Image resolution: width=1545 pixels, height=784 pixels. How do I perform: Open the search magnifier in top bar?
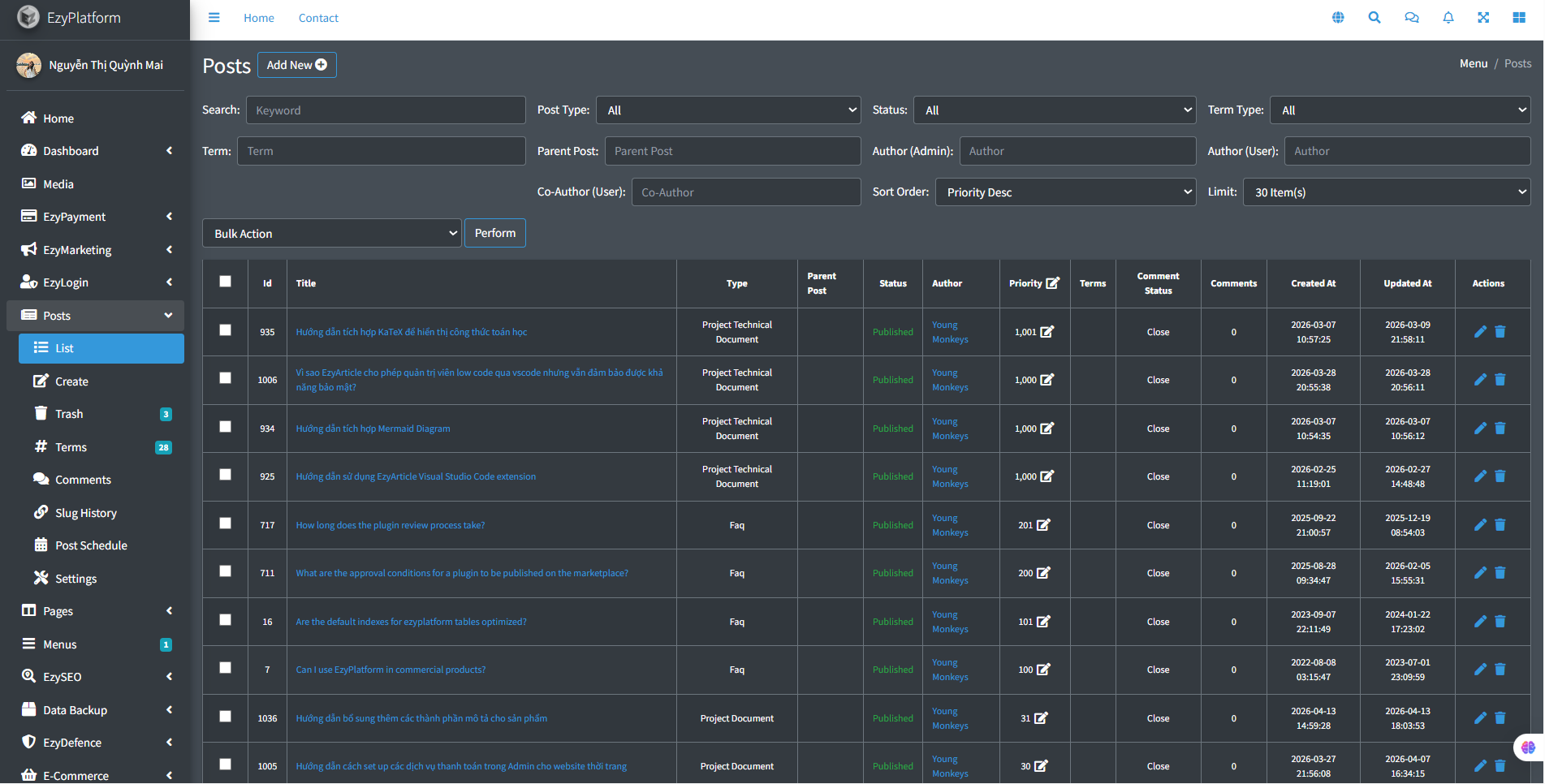tap(1374, 18)
